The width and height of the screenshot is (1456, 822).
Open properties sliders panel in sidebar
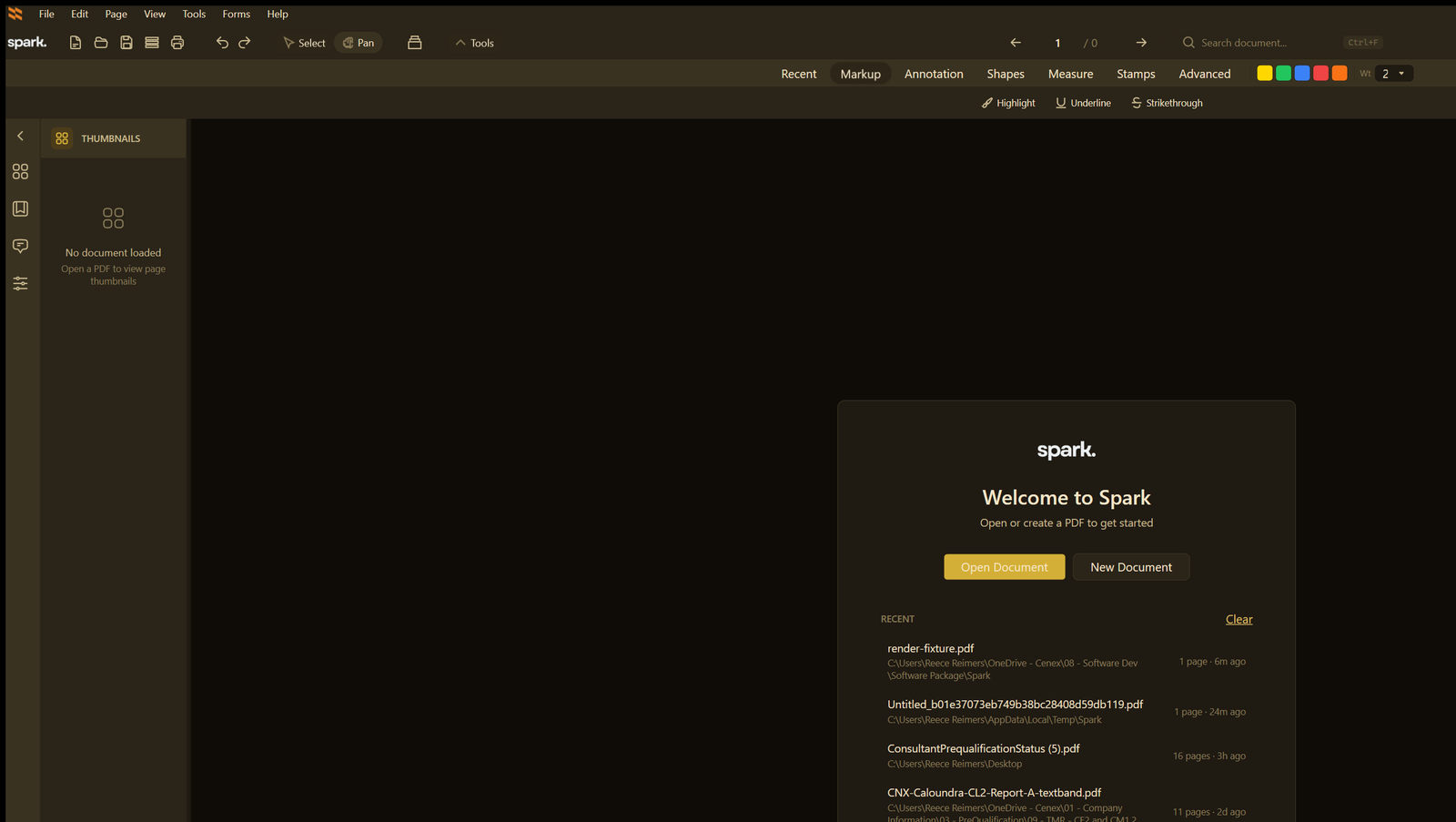click(x=20, y=283)
